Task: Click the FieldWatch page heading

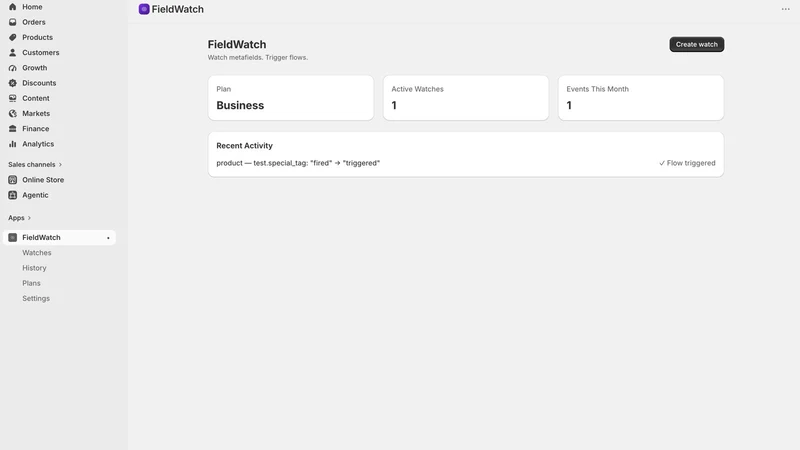Action: [x=237, y=44]
